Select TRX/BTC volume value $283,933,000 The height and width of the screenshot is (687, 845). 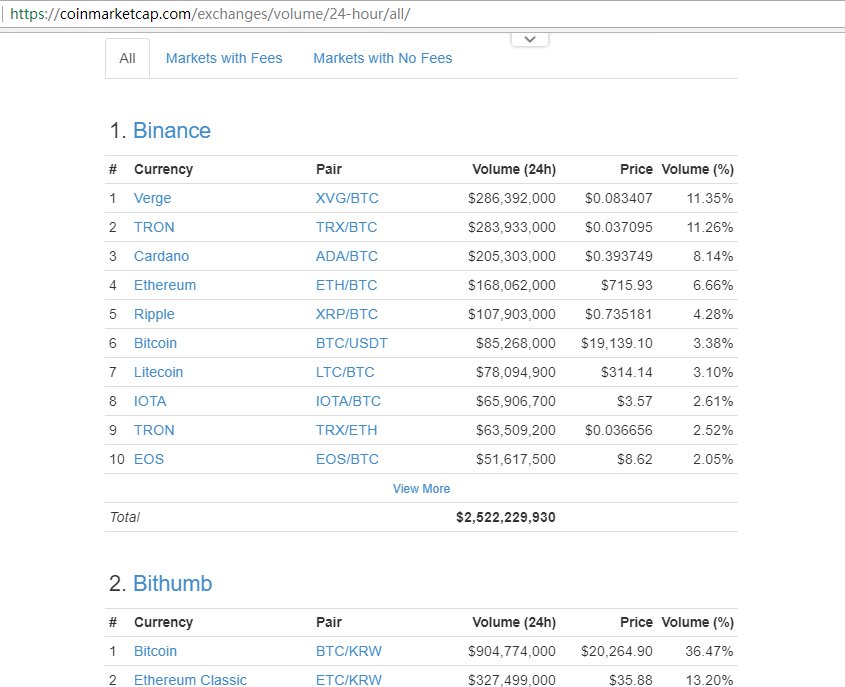tap(511, 227)
